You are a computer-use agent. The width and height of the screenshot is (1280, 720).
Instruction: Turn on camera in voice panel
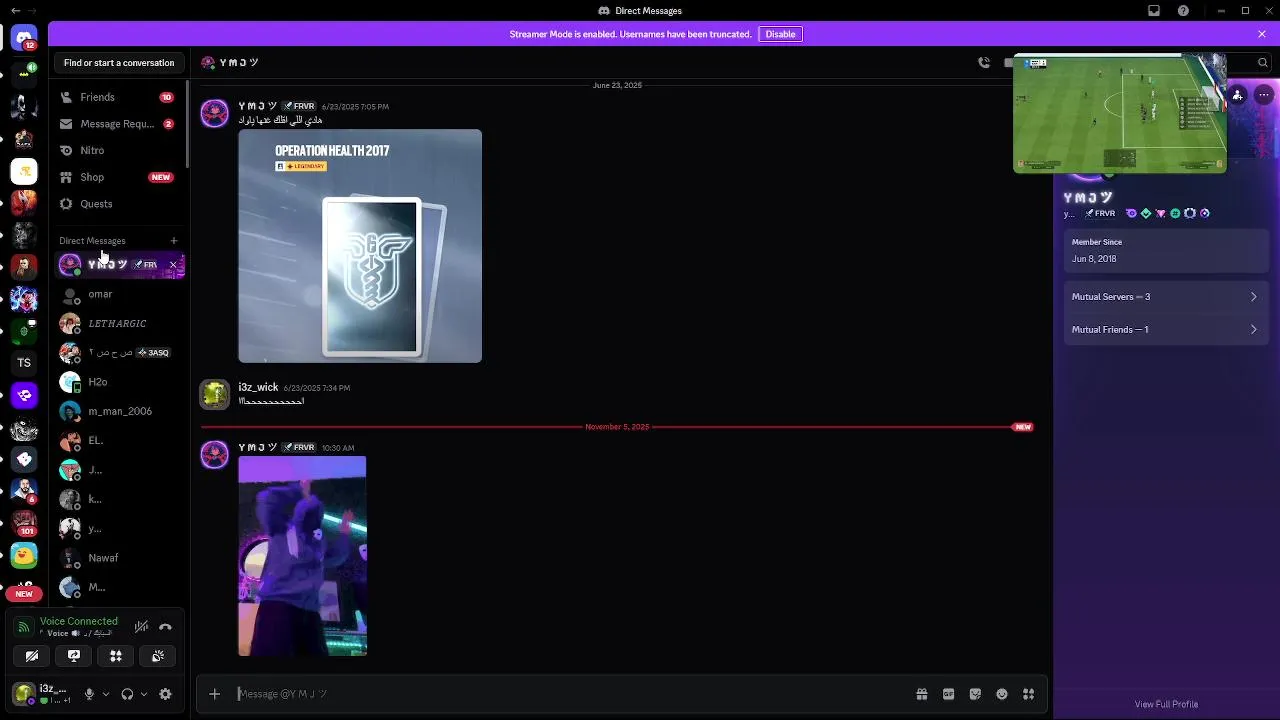[x=32, y=656]
